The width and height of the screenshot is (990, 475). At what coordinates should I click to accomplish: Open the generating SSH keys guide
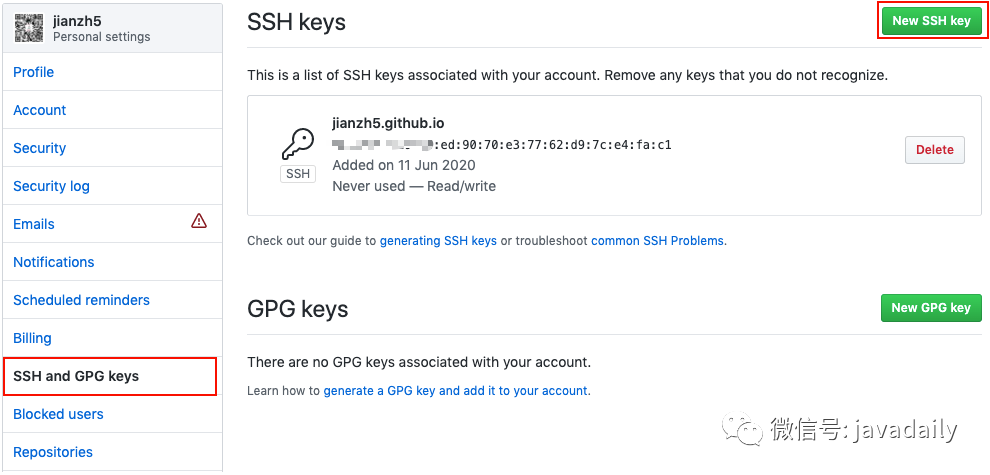pyautogui.click(x=438, y=241)
